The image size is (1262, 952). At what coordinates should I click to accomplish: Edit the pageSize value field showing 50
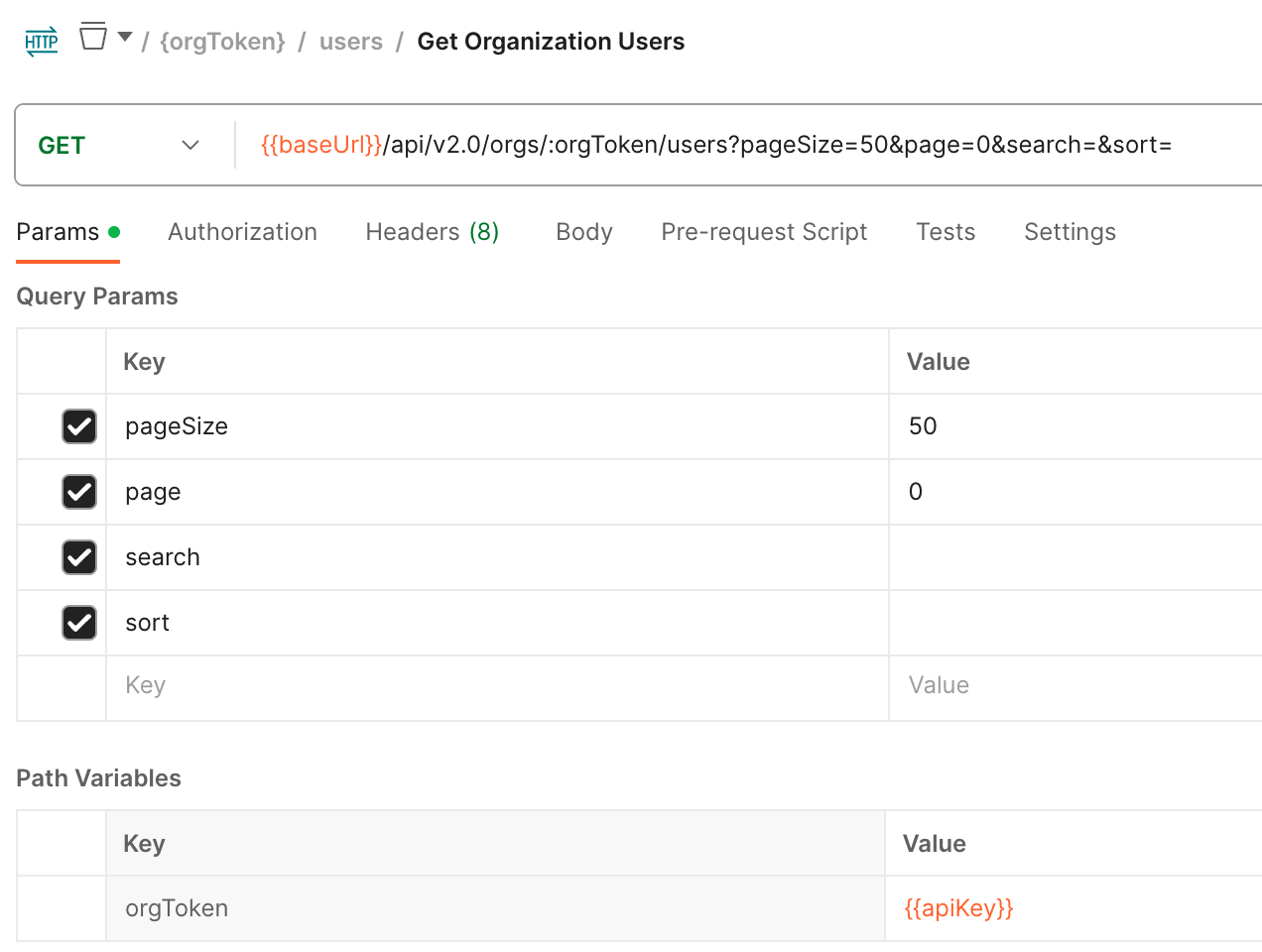coord(1072,426)
